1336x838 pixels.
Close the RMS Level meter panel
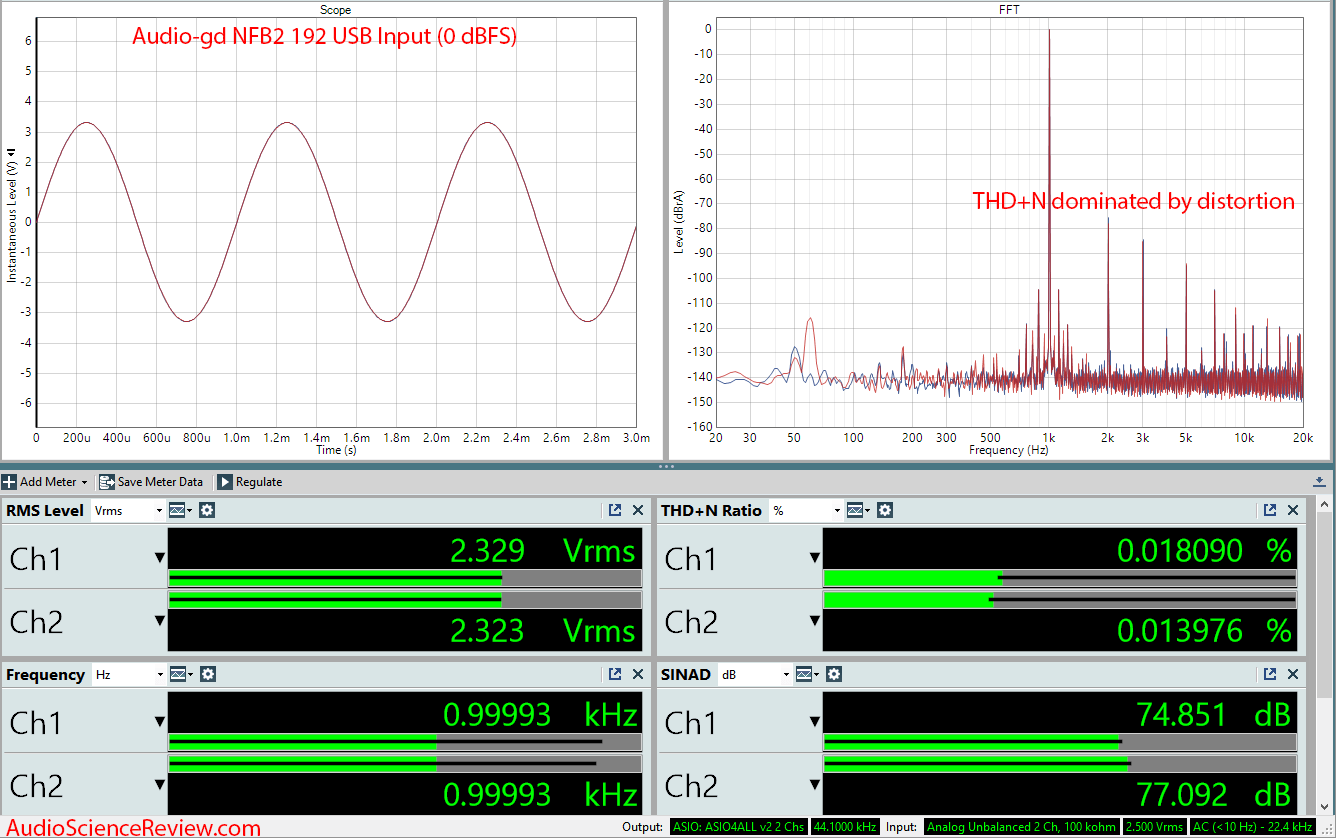638,510
